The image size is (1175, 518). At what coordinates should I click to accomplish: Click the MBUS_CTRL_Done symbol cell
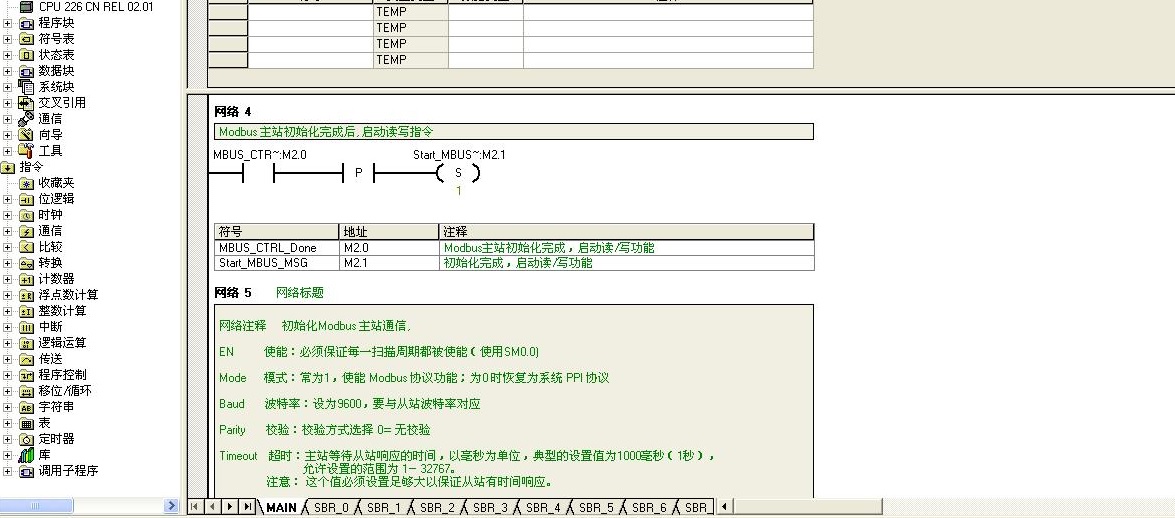[277, 247]
